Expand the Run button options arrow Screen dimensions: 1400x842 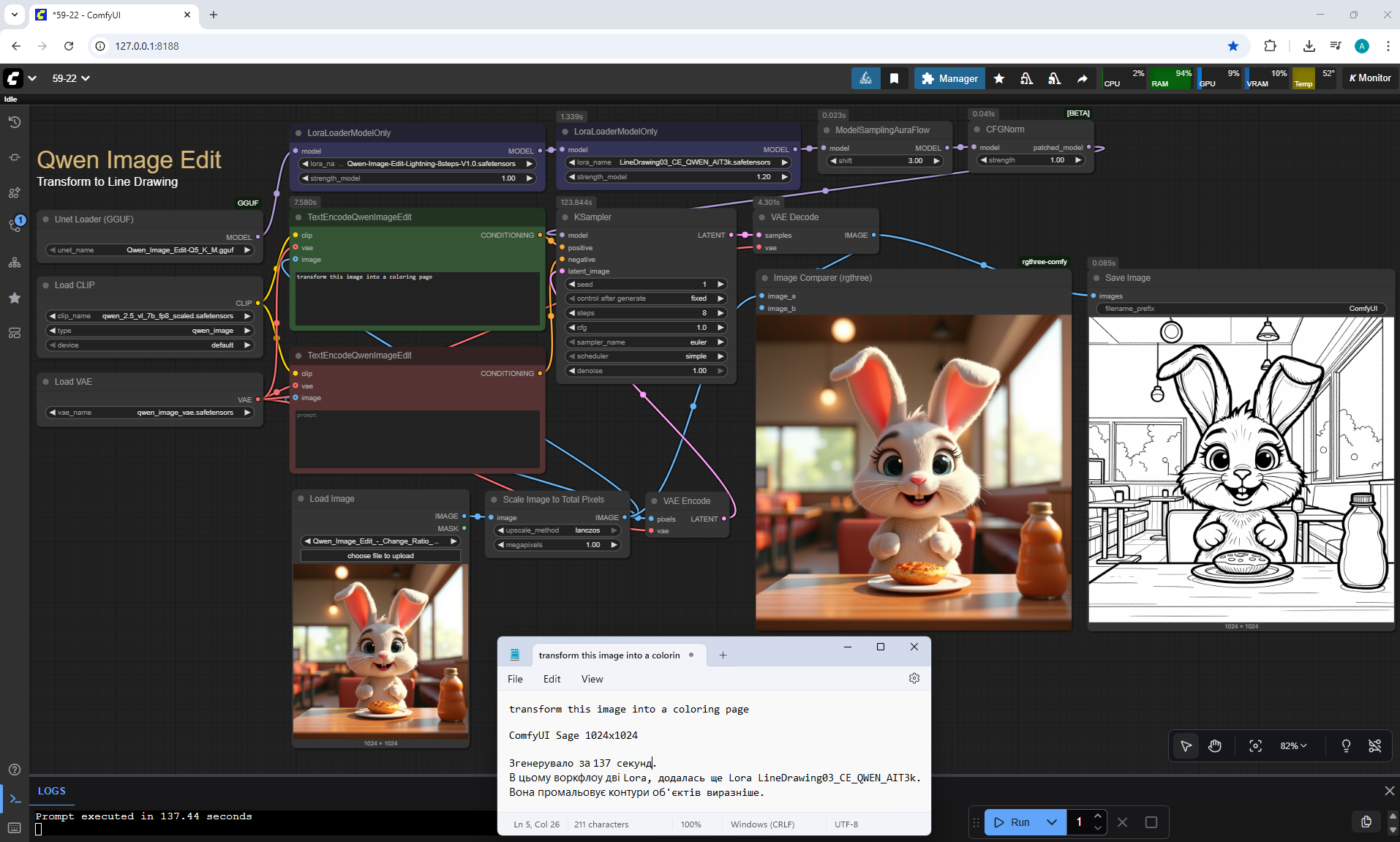(1051, 822)
